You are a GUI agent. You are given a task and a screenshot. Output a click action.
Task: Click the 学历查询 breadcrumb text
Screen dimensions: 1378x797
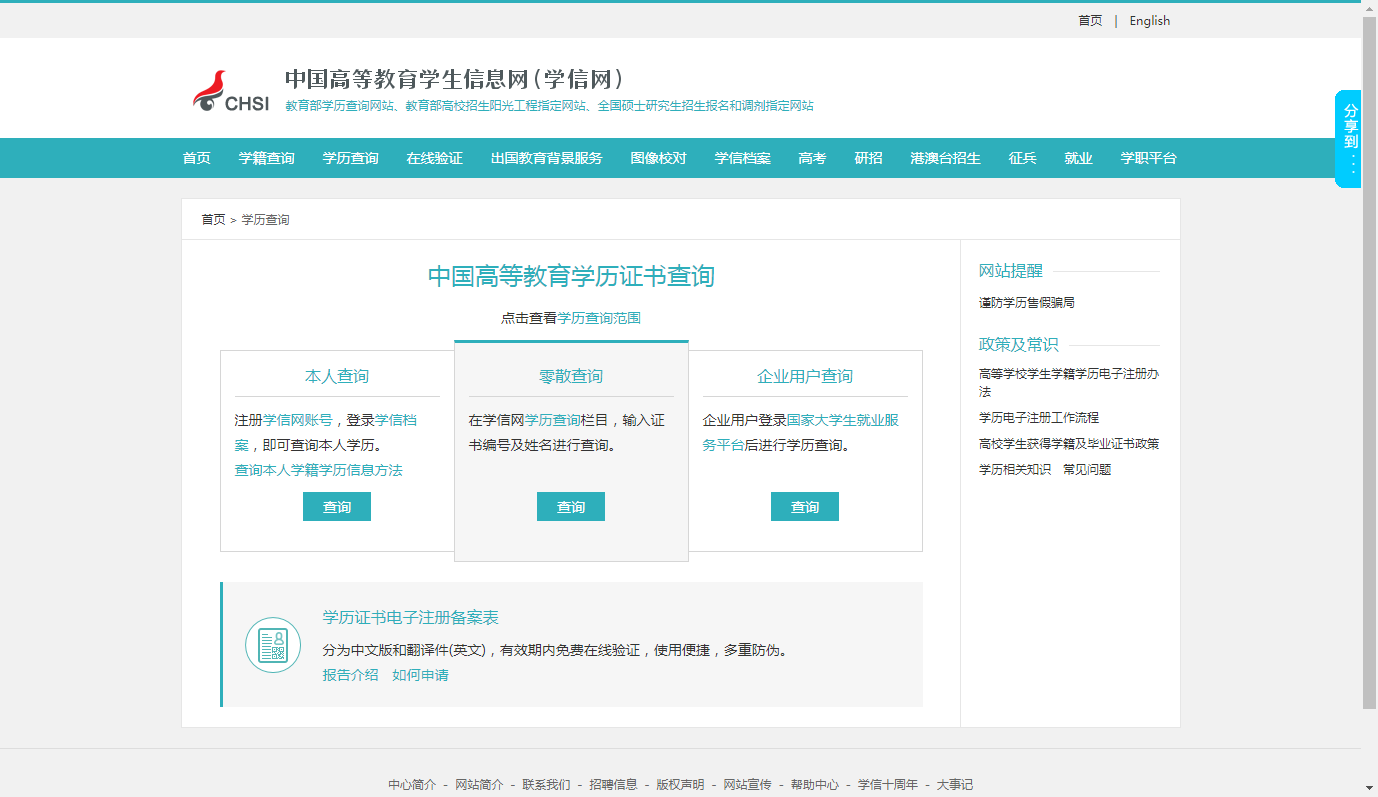[266, 220]
